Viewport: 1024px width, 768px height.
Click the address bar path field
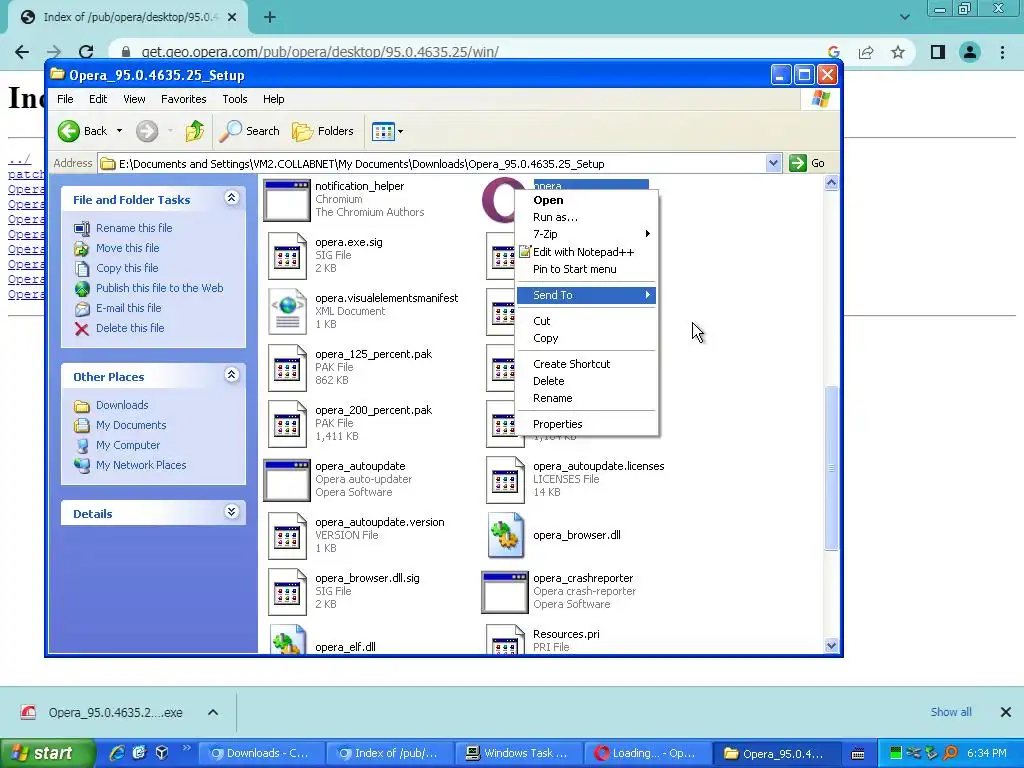coord(431,163)
